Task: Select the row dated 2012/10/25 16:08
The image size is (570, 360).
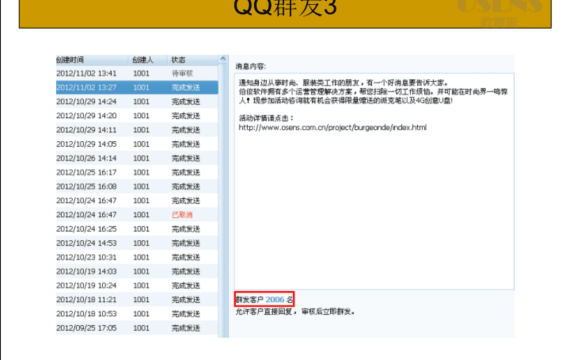Action: click(137, 187)
